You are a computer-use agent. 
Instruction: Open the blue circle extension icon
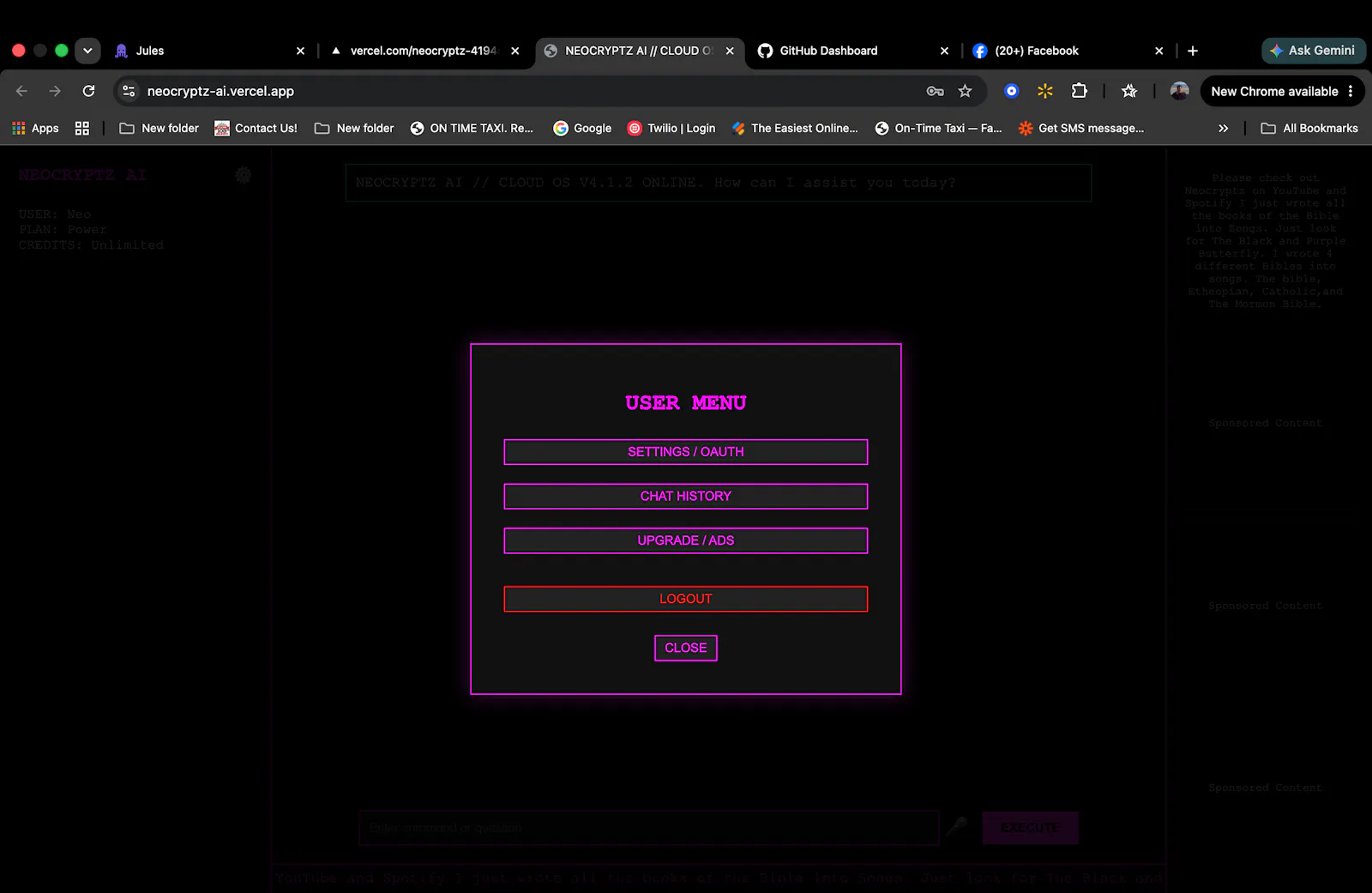1012,91
